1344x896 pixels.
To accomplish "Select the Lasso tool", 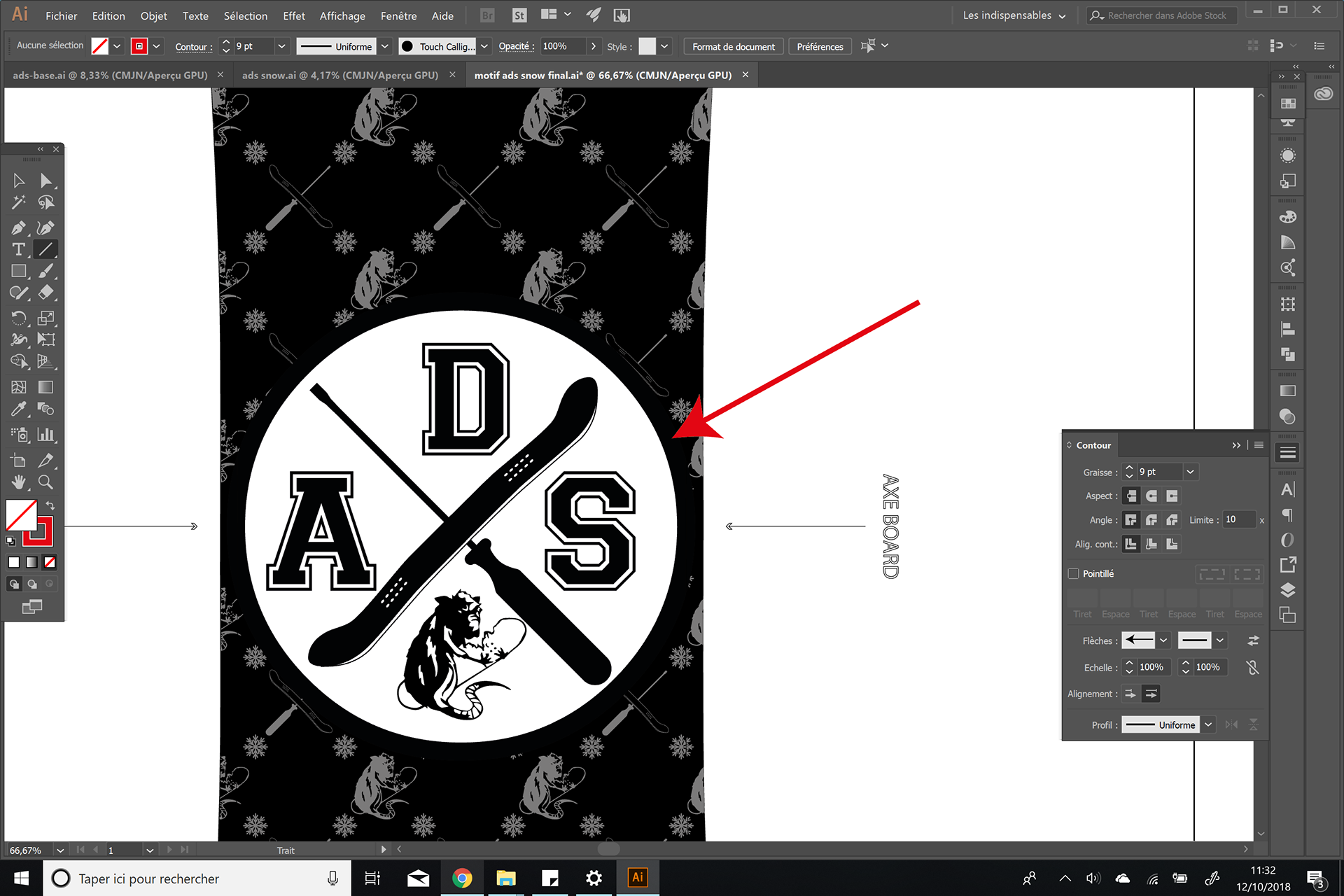I will [46, 202].
